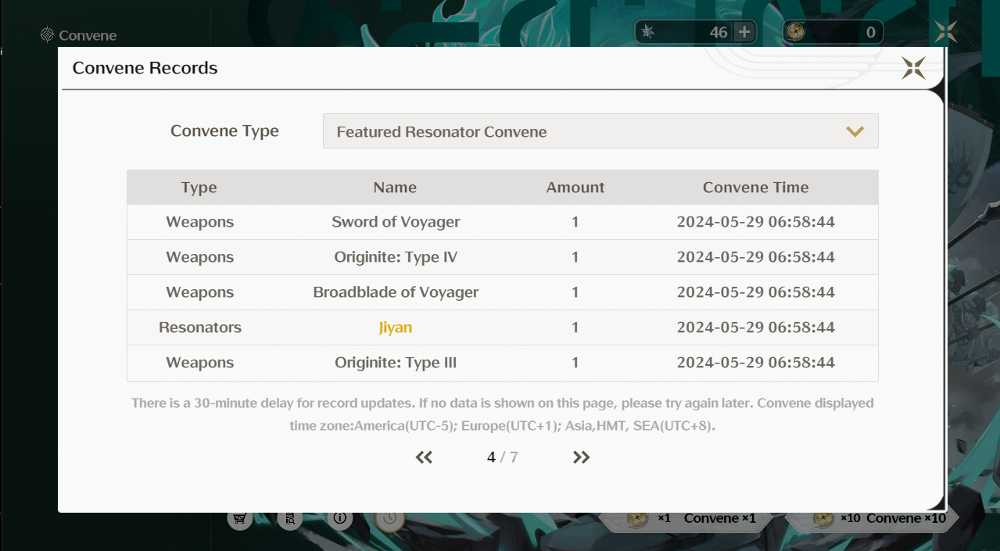
Task: Click the gold tide coin icon beside 0
Action: pyautogui.click(x=795, y=32)
